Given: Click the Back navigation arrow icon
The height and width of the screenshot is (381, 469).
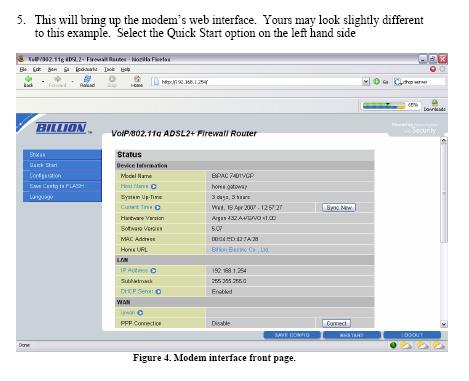Looking at the screenshot, I should point(28,79).
